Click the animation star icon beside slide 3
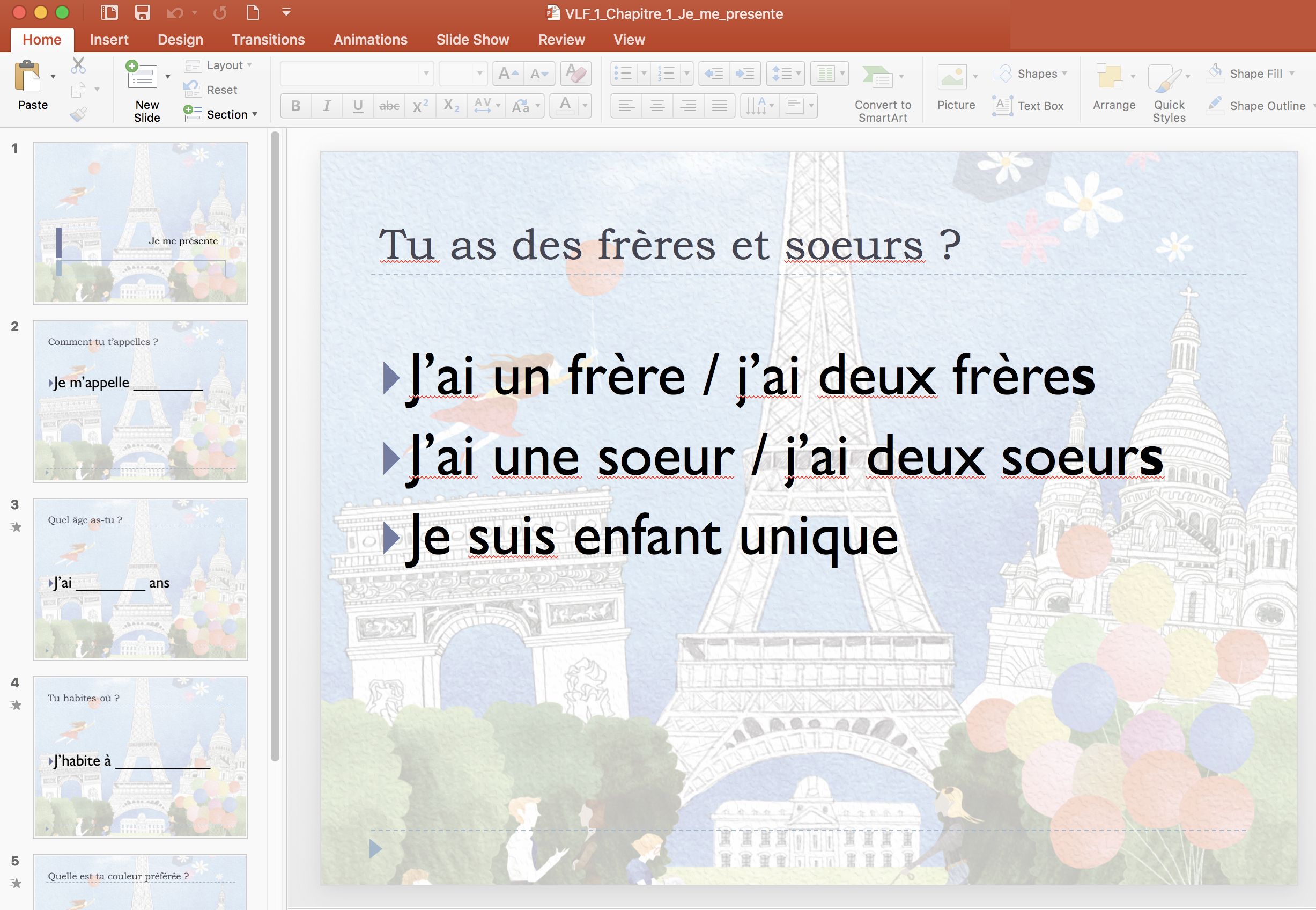Screen dimensions: 1316x910 (x=16, y=527)
